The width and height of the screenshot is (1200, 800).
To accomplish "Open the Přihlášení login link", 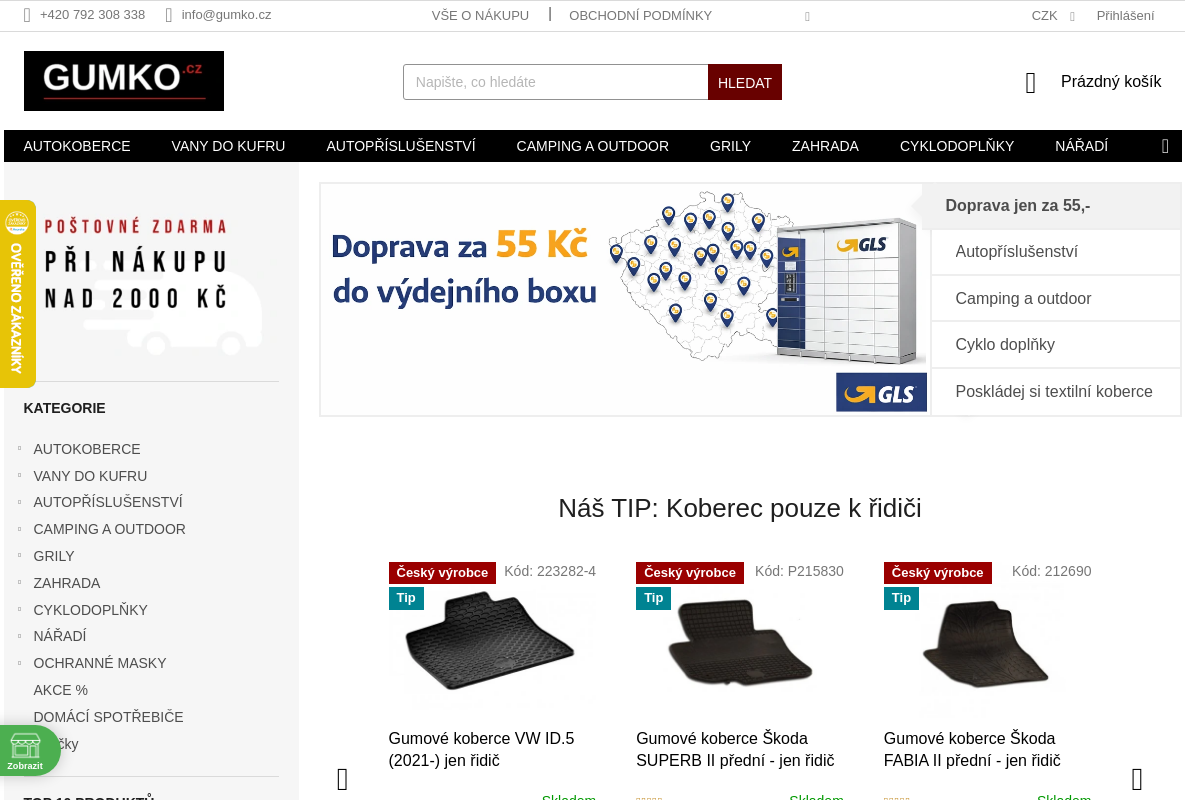I will 1125,15.
